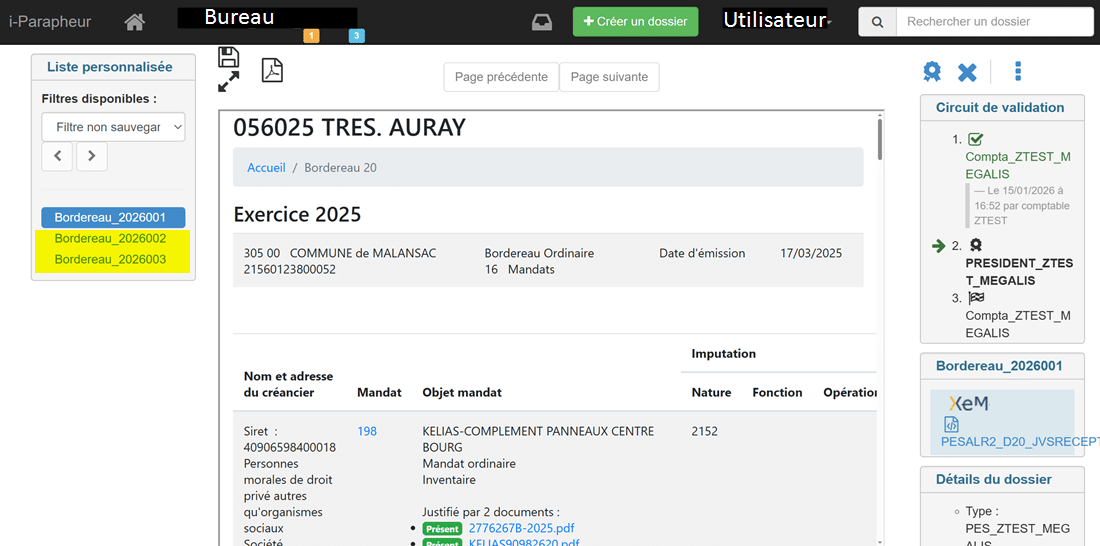Click the Rechercher un dossier field
Image resolution: width=1100 pixels, height=546 pixels.
(x=993, y=22)
